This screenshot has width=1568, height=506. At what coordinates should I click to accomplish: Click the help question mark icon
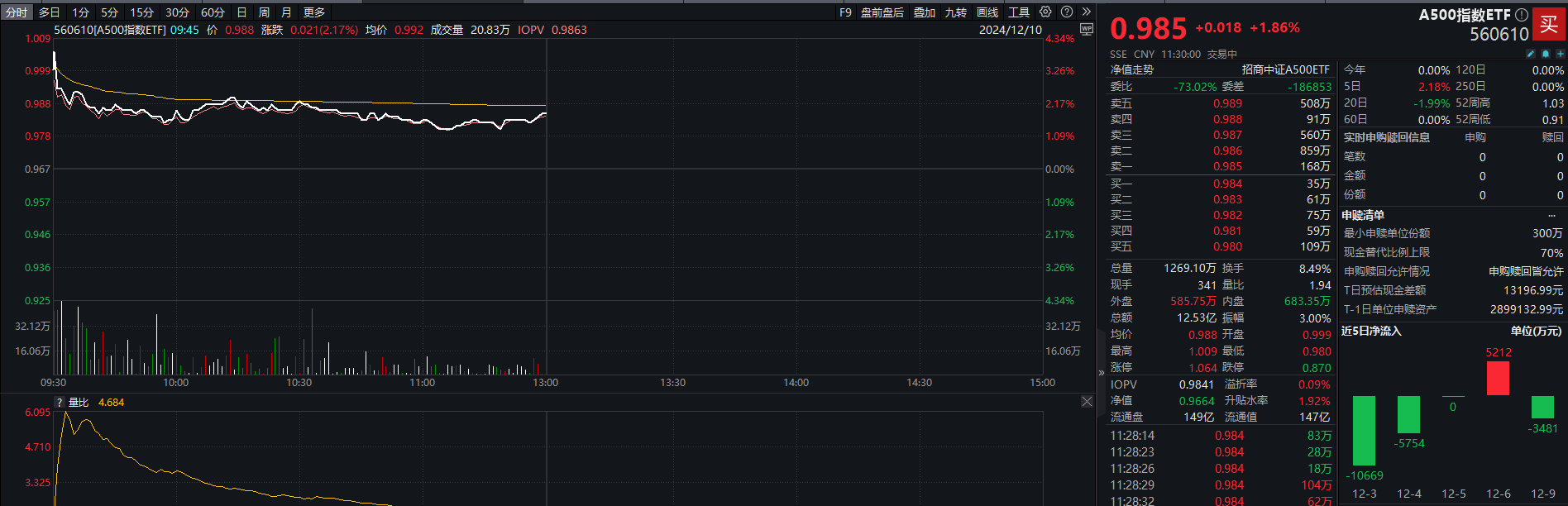pos(1067,12)
